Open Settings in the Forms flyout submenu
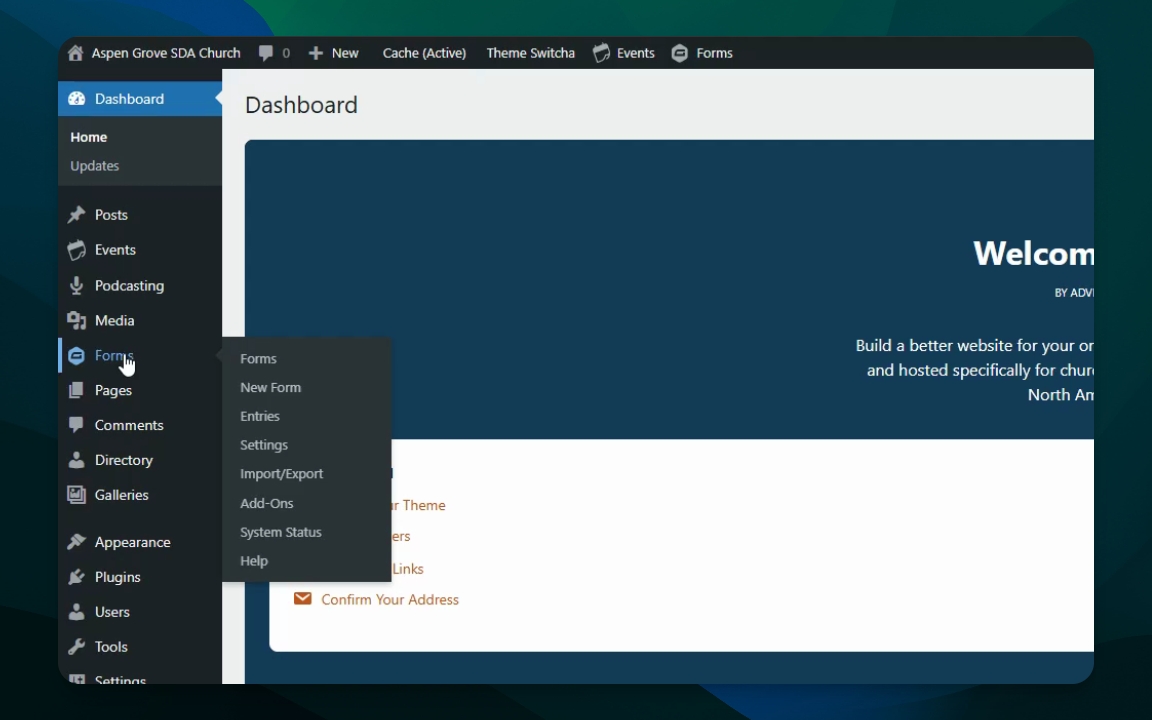Screen dimensions: 1152x720 (264, 445)
